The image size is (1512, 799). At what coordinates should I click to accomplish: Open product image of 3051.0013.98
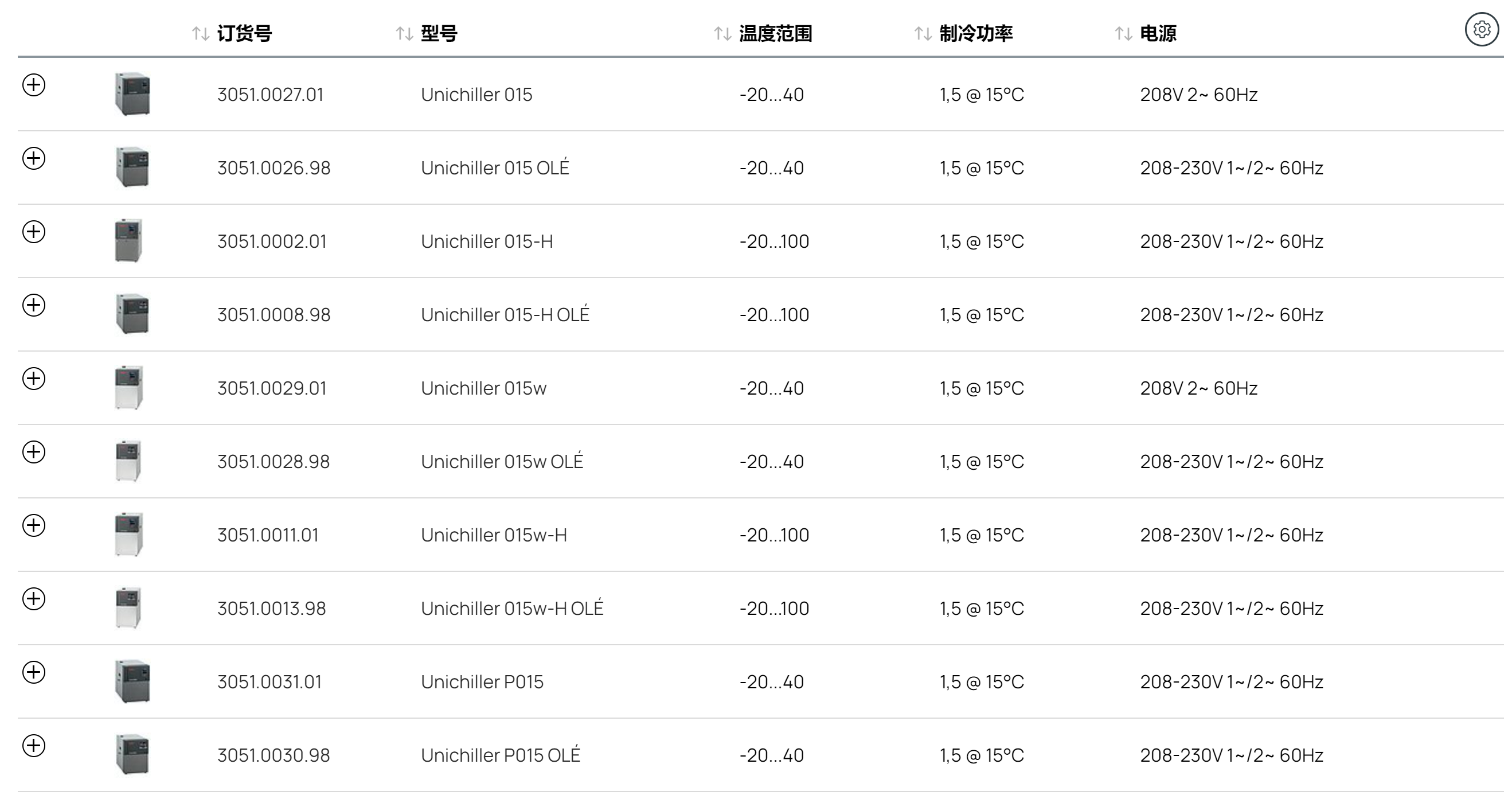[x=128, y=607]
